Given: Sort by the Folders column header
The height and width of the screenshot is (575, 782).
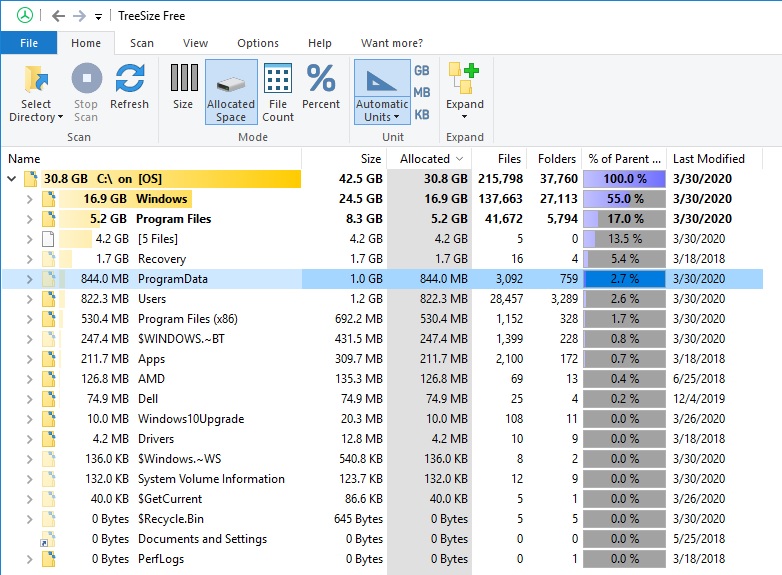Looking at the screenshot, I should [554, 159].
